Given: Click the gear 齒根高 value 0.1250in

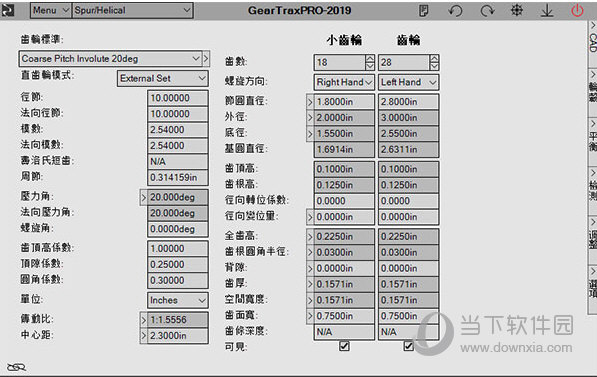Looking at the screenshot, I should (x=408, y=185).
